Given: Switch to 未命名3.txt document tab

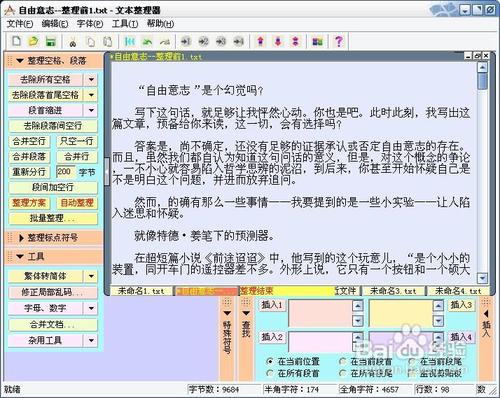Looking at the screenshot, I should [x=393, y=291].
